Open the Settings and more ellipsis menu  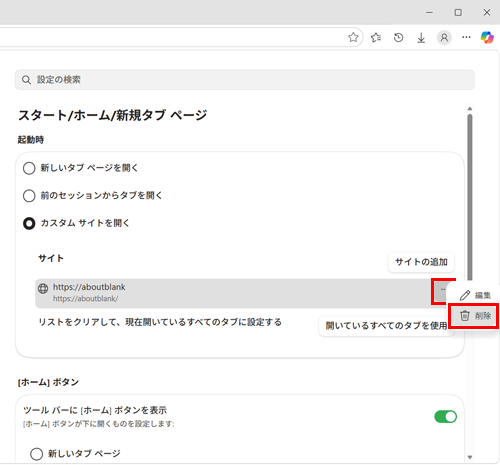coord(466,37)
